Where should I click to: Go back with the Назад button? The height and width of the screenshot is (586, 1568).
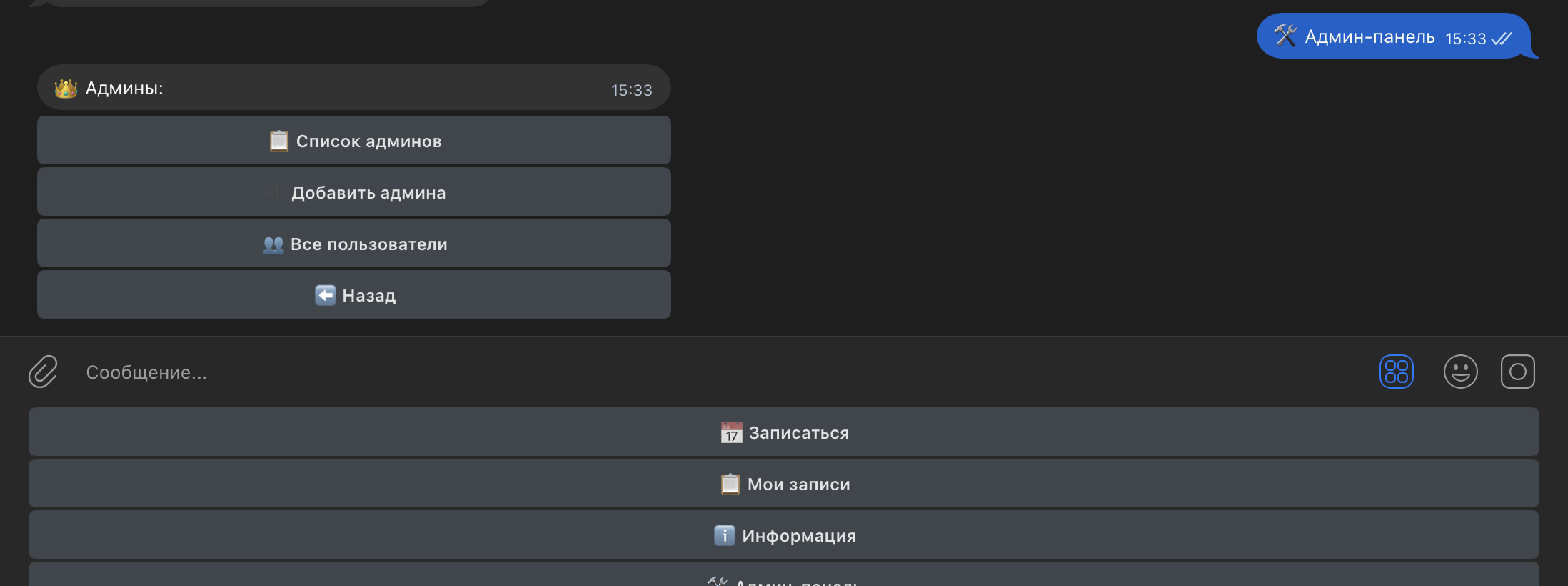[354, 295]
